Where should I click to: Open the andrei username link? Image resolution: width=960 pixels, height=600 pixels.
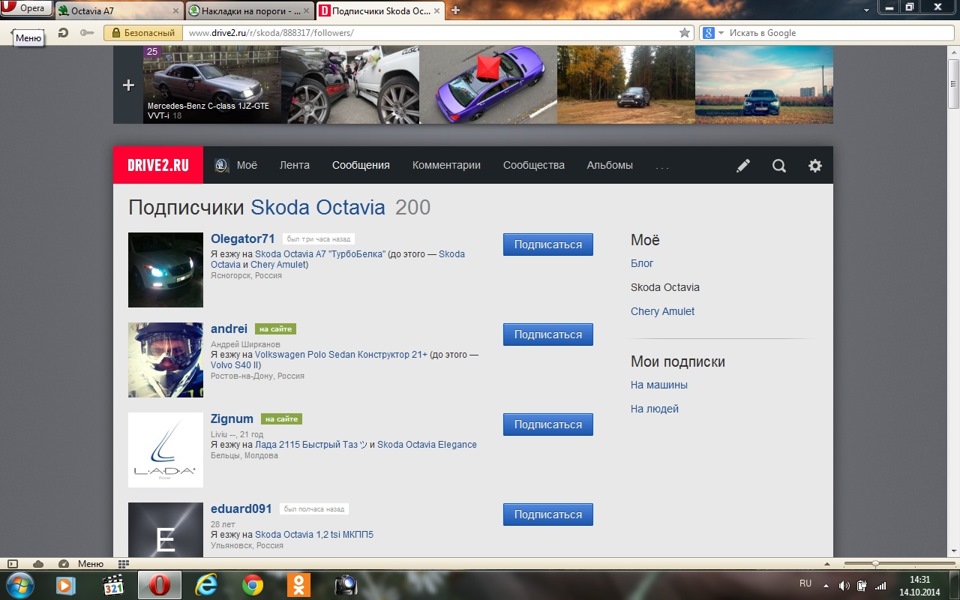pos(229,329)
